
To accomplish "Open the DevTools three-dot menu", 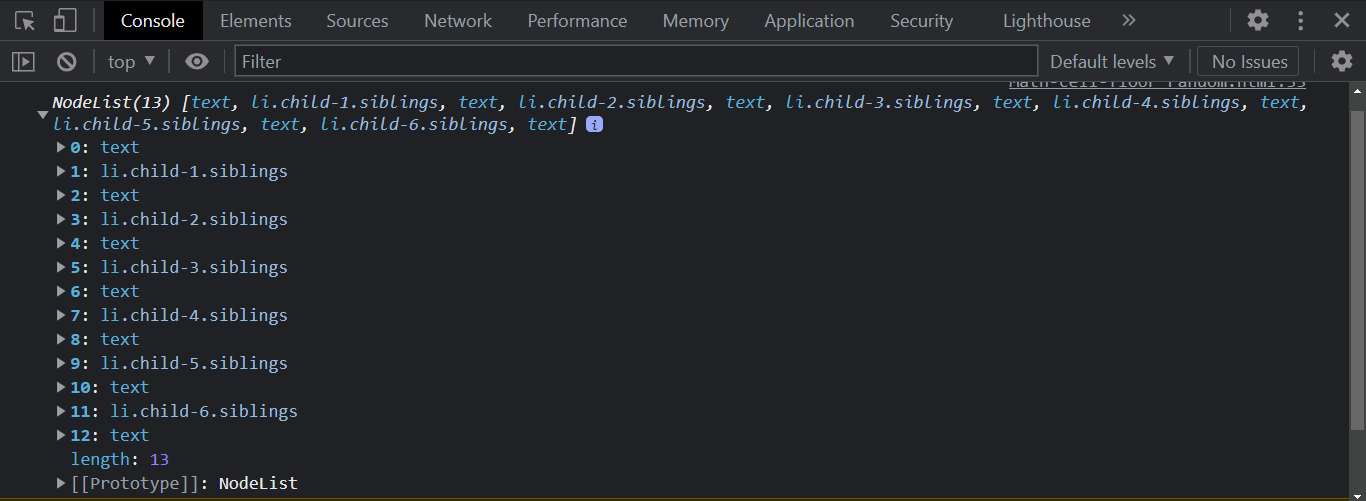I will pos(1301,20).
